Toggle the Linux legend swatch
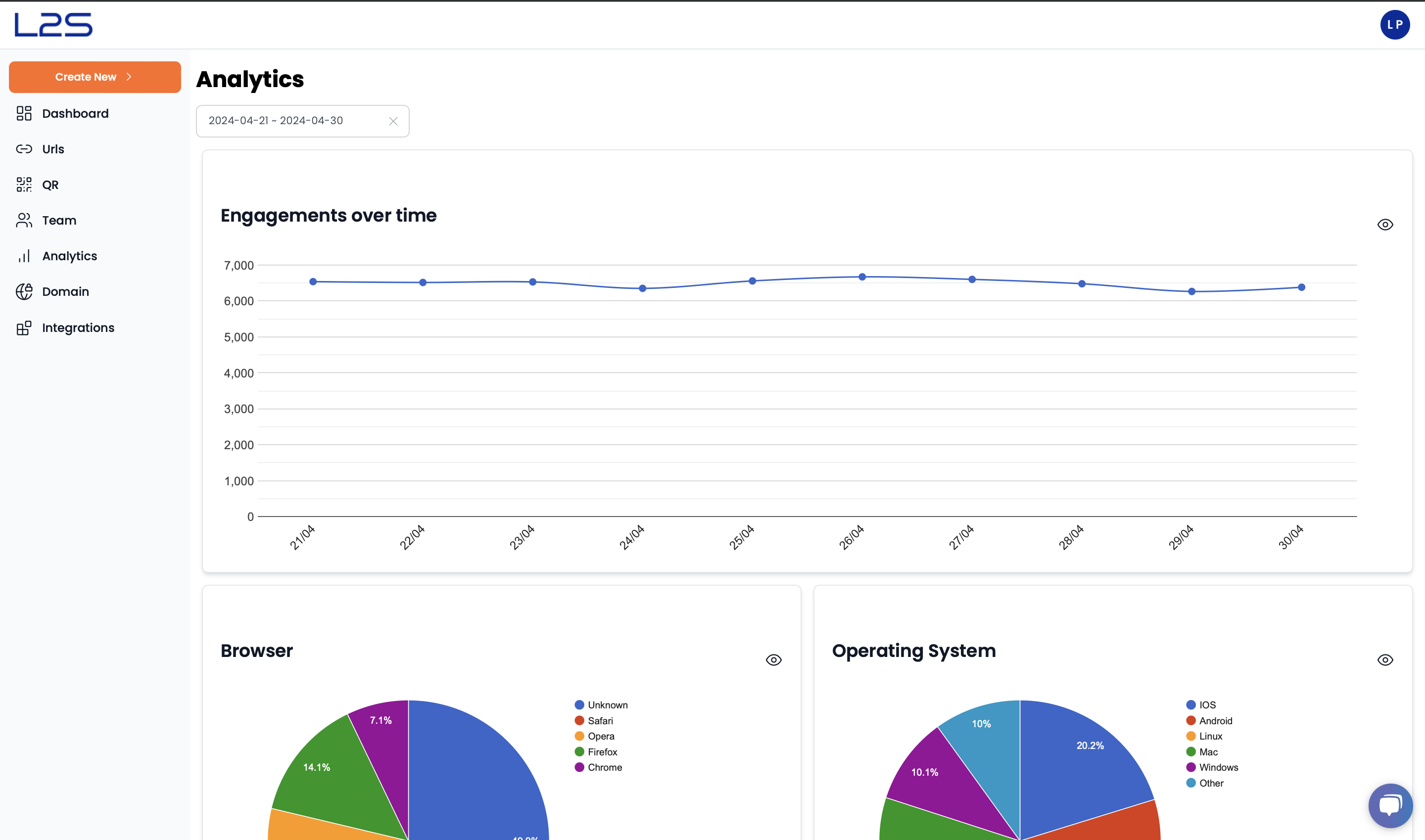The height and width of the screenshot is (840, 1425). [x=1190, y=736]
